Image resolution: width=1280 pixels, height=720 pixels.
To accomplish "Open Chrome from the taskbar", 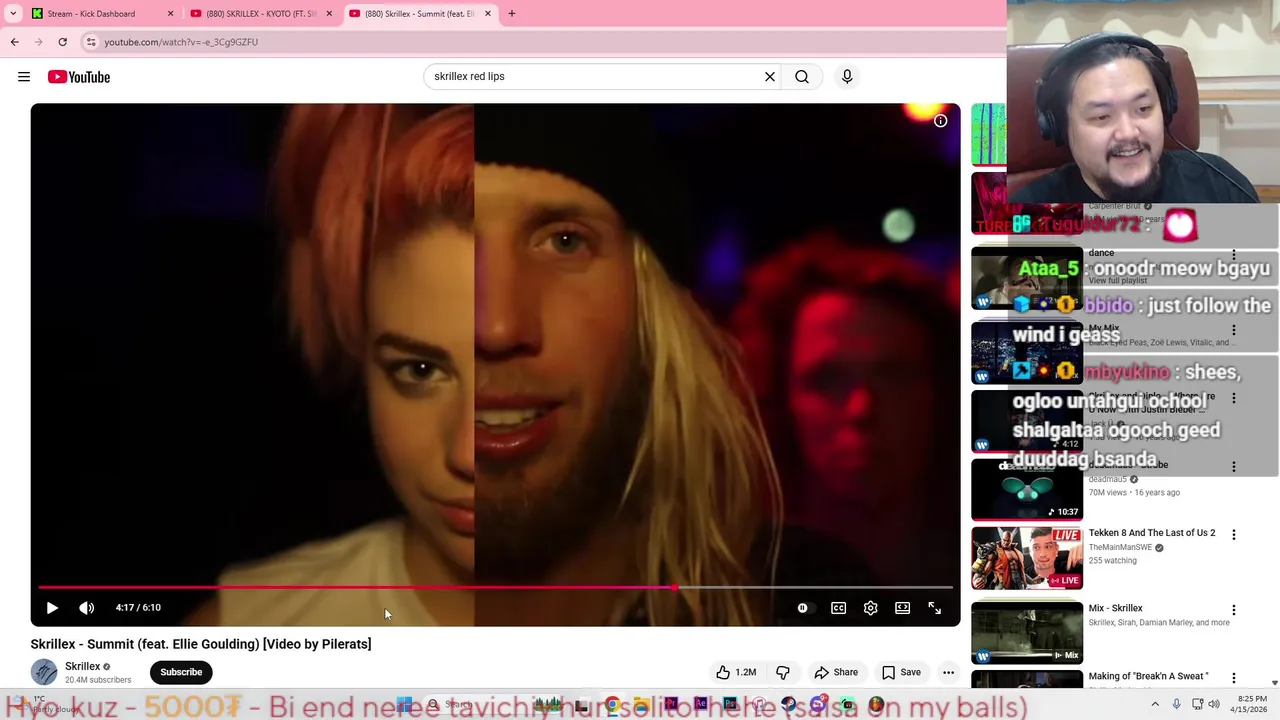I will pyautogui.click(x=612, y=704).
